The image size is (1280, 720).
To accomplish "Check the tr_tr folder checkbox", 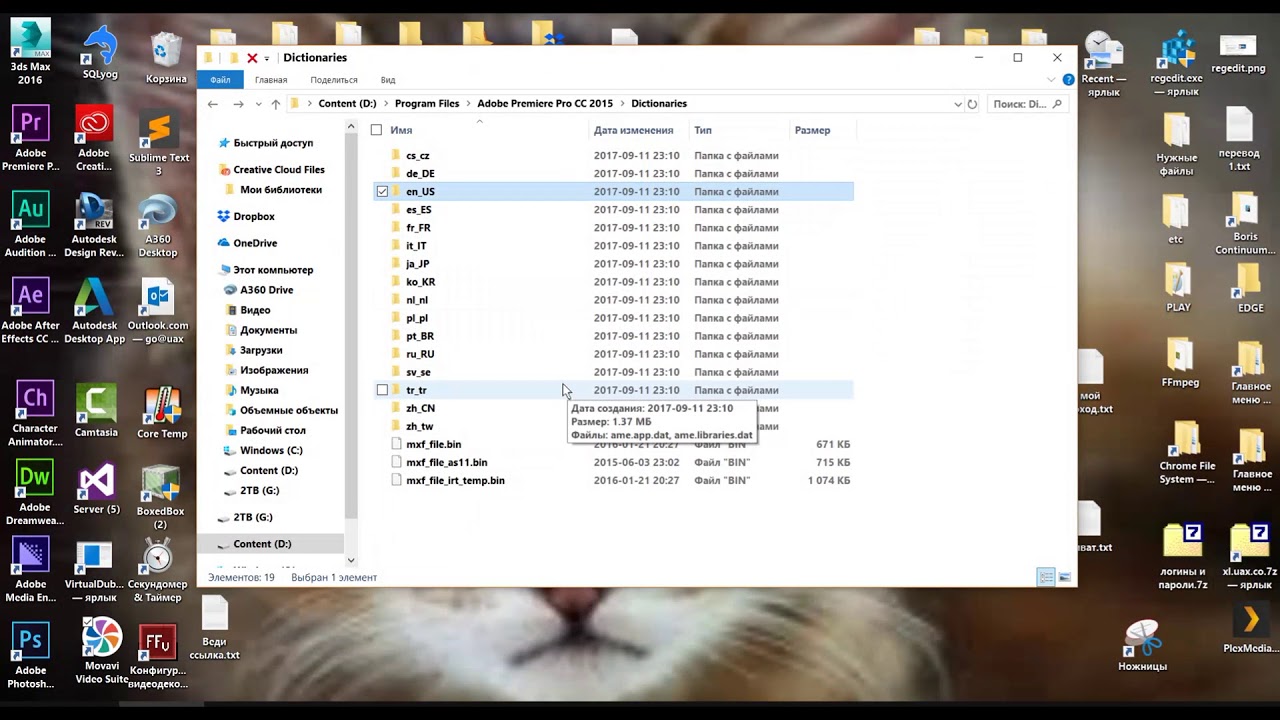I will [382, 390].
